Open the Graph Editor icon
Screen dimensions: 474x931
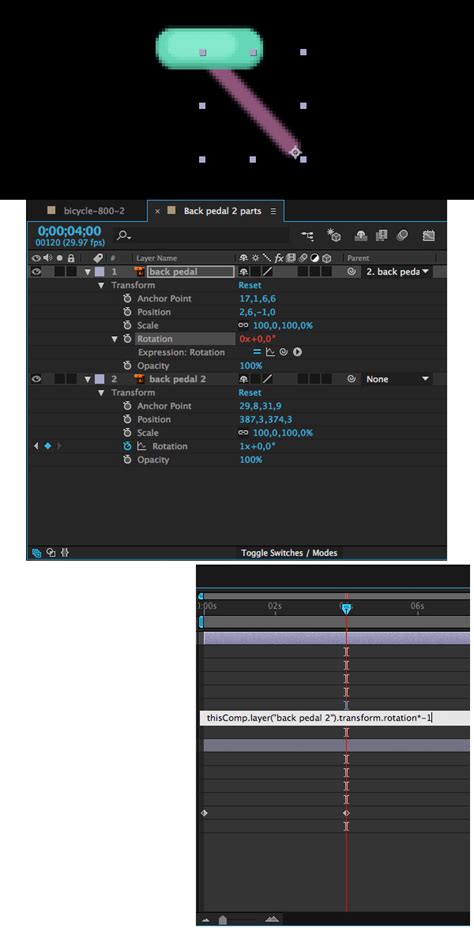428,236
